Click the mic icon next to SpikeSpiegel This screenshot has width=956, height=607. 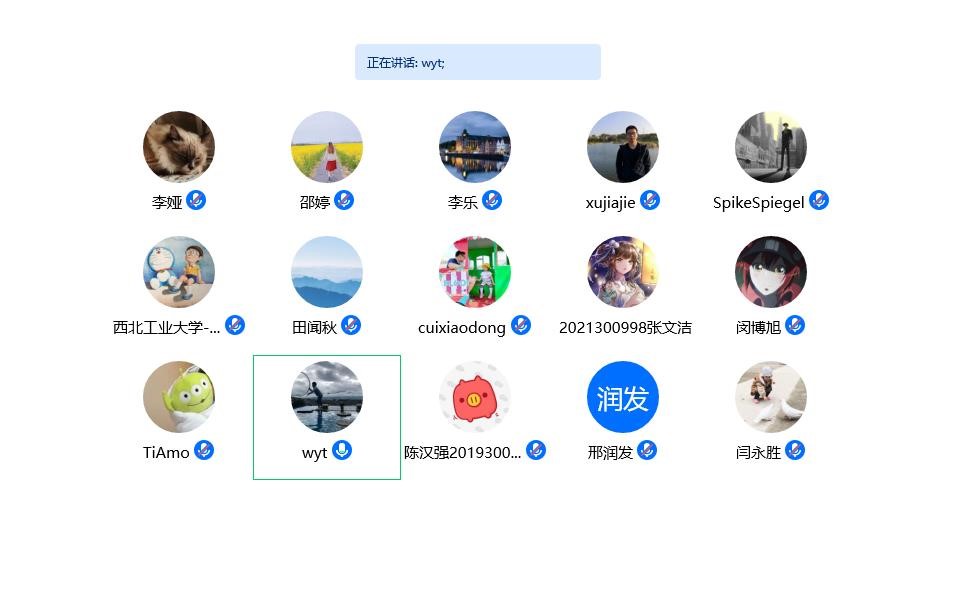tap(819, 200)
